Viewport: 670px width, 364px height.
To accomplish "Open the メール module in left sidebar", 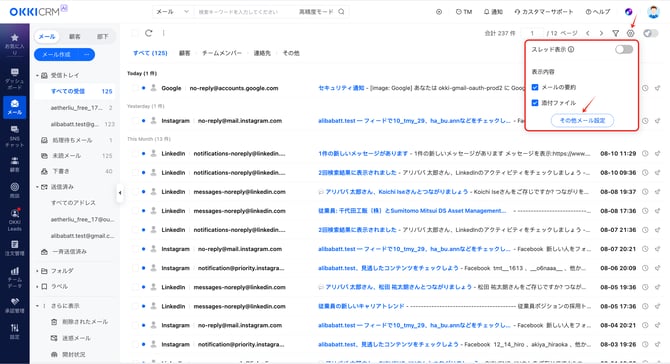I will [x=15, y=107].
